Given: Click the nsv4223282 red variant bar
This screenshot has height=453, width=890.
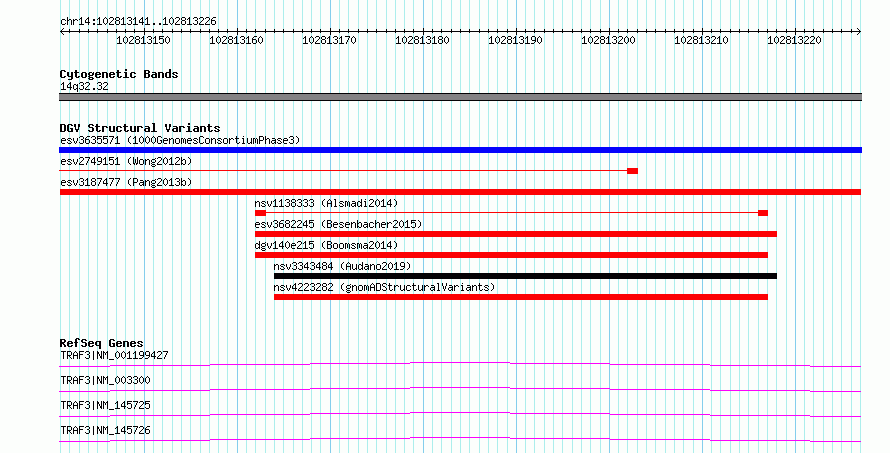Looking at the screenshot, I should pyautogui.click(x=521, y=297).
